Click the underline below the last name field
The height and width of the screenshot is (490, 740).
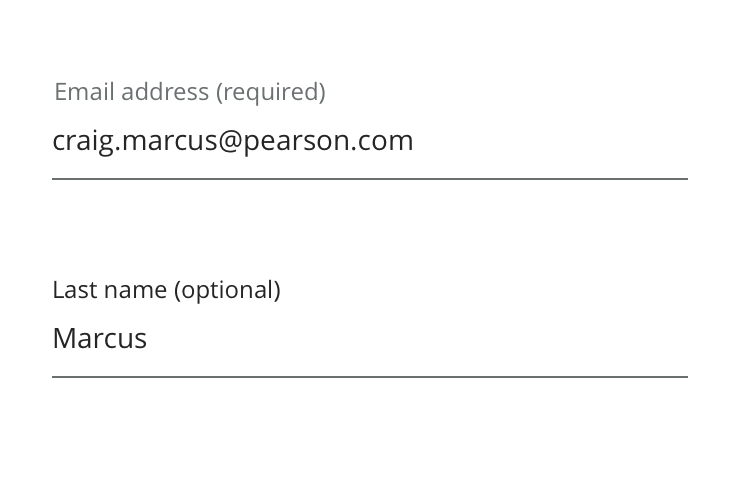369,377
